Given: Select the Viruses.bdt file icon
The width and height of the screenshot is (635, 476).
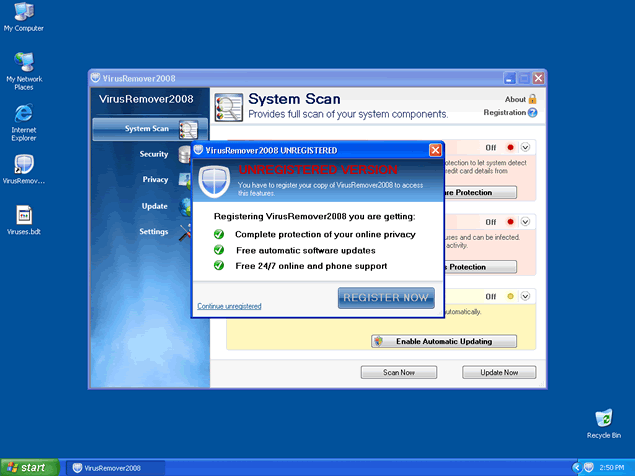Looking at the screenshot, I should [x=23, y=217].
